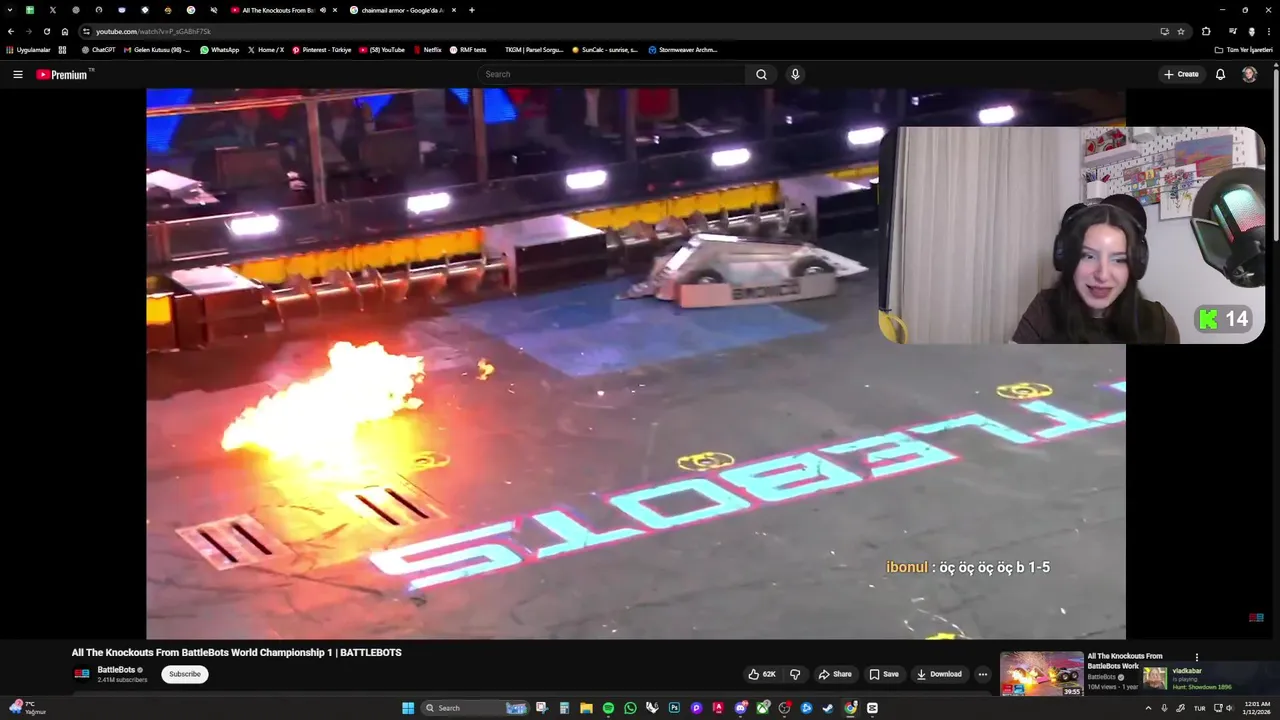The image size is (1280, 720).
Task: Open Gelen Kutusu Gmail bookmark
Action: pos(157,49)
